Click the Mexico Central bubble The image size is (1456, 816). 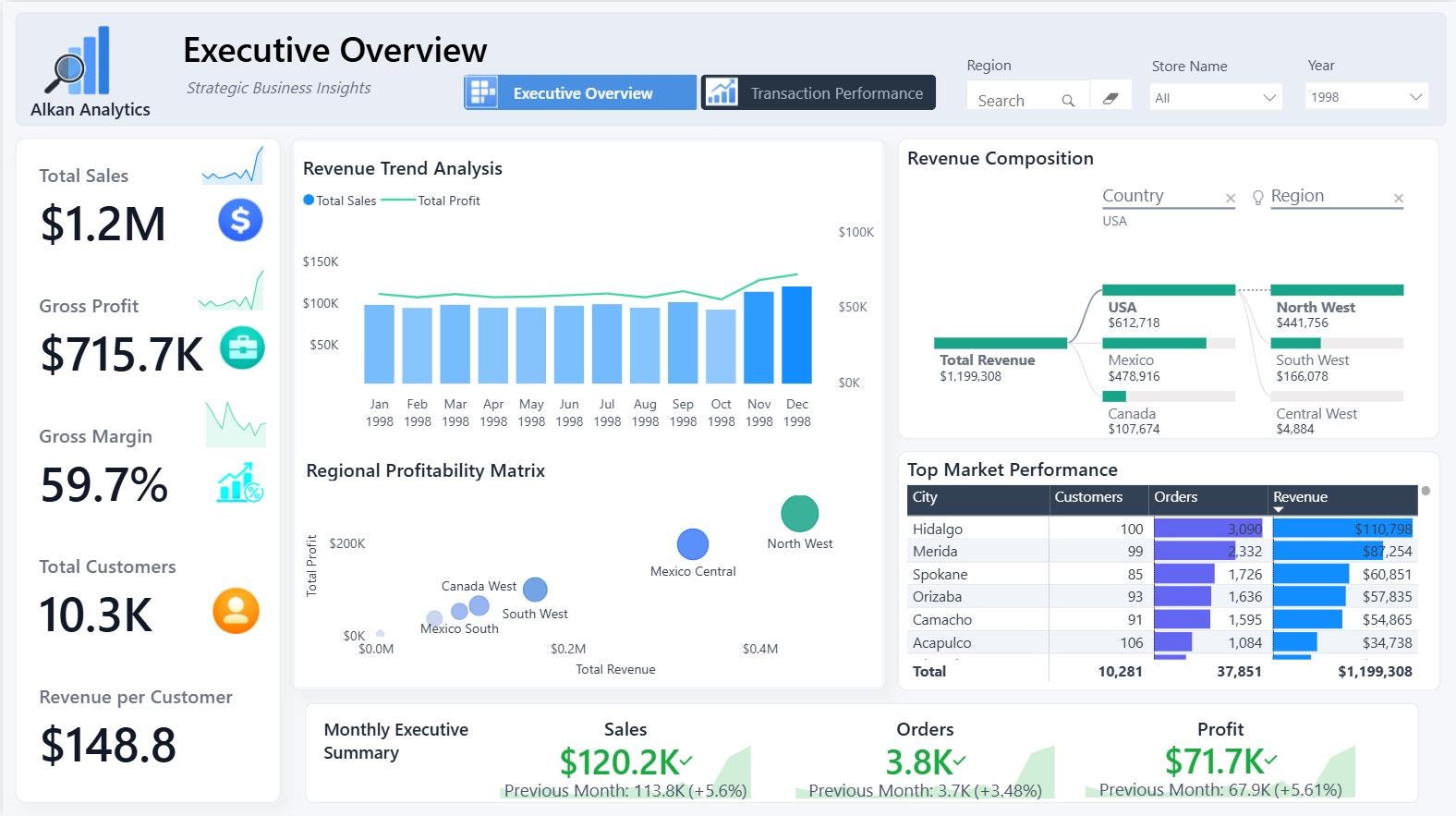[693, 544]
